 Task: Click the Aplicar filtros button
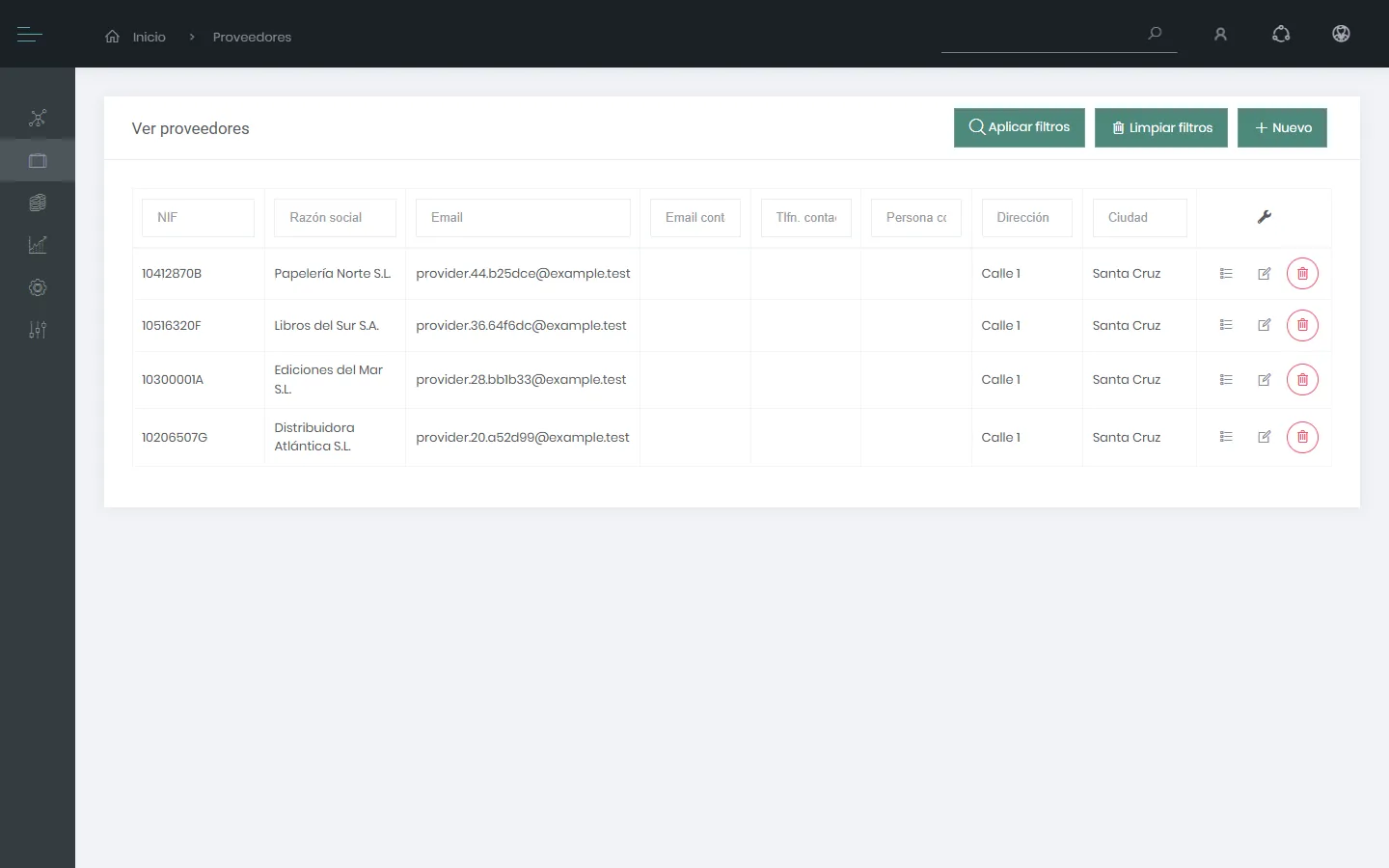[x=1020, y=127]
